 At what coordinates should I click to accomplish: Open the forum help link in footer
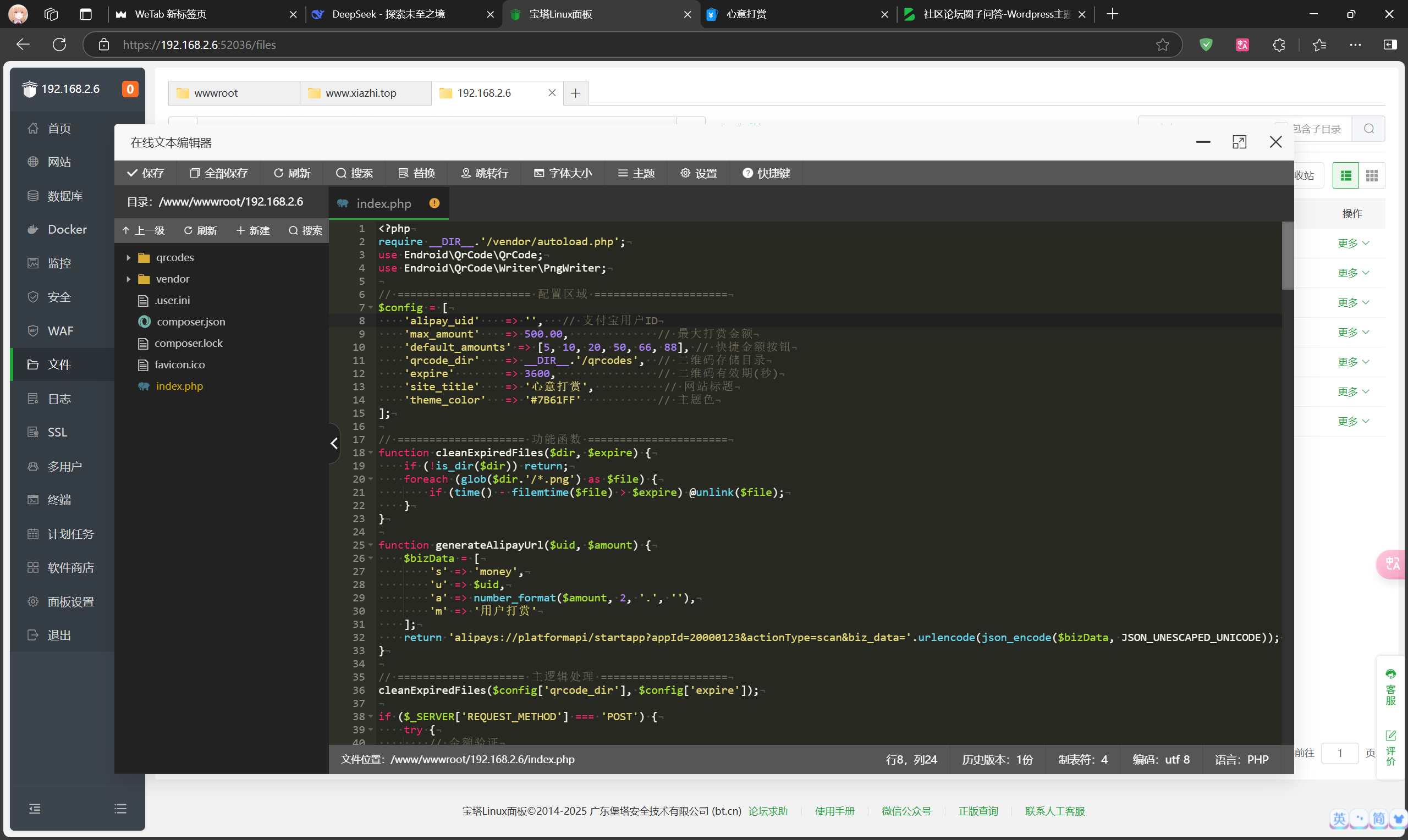[x=768, y=811]
